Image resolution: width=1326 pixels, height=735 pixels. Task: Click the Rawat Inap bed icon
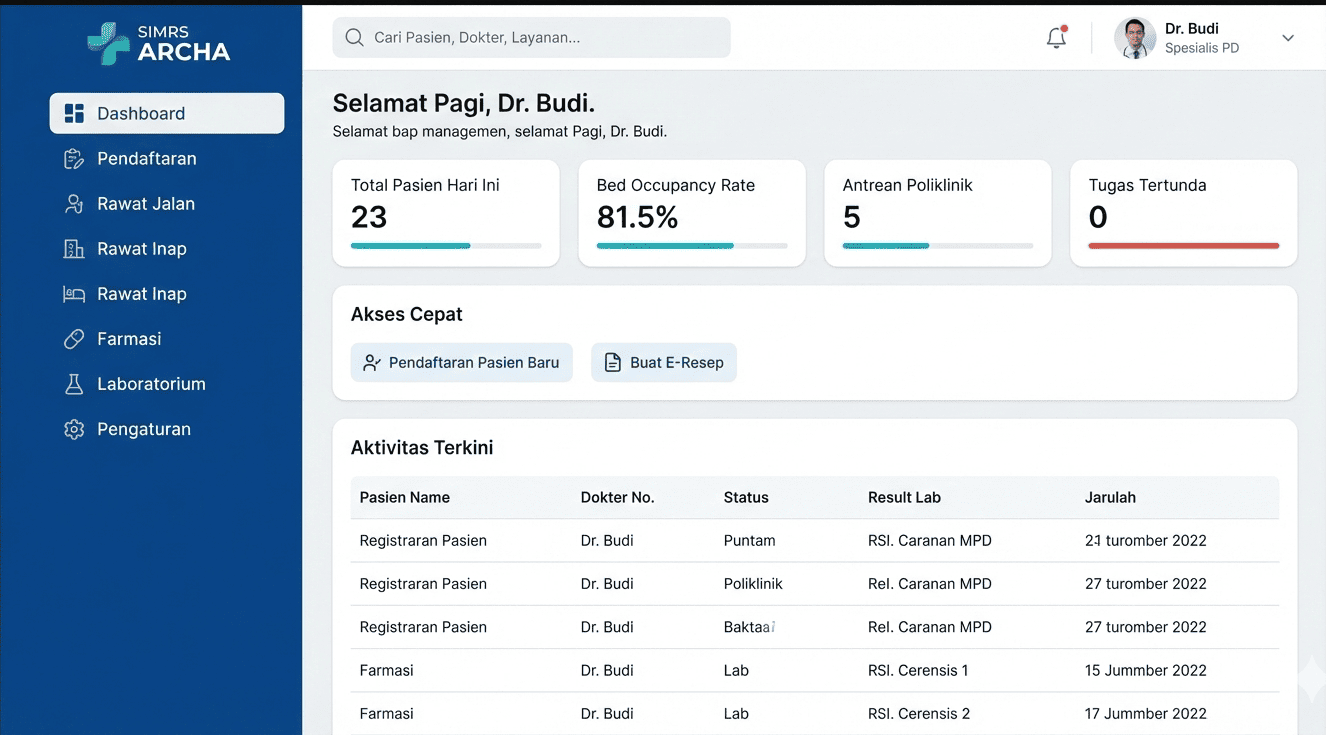tap(74, 294)
